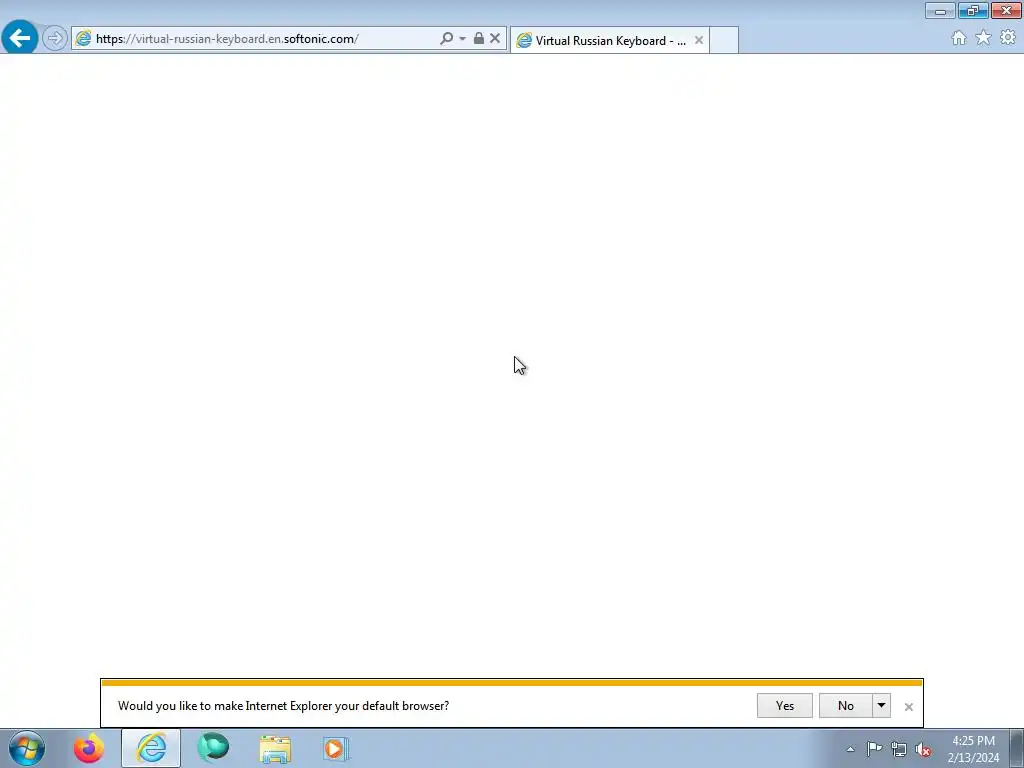View the security lock icon report
This screenshot has height=768, width=1024.
point(479,38)
